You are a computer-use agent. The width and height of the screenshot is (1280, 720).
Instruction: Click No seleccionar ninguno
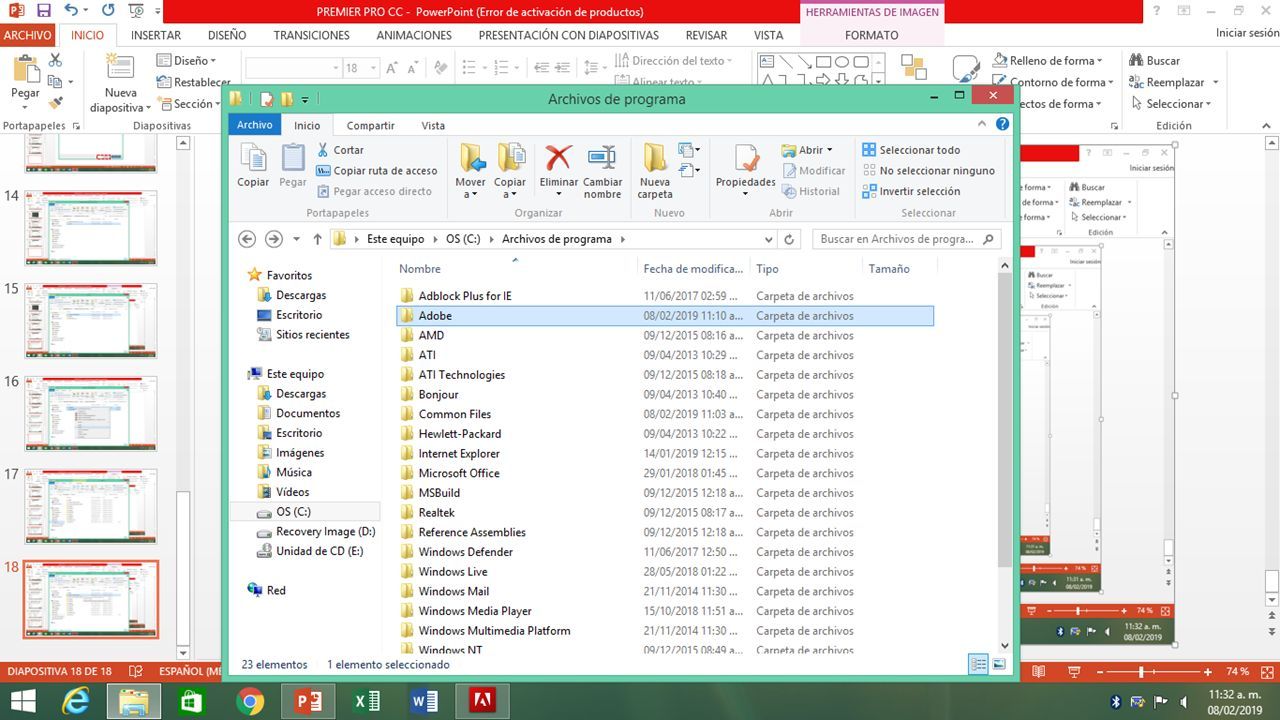click(928, 171)
